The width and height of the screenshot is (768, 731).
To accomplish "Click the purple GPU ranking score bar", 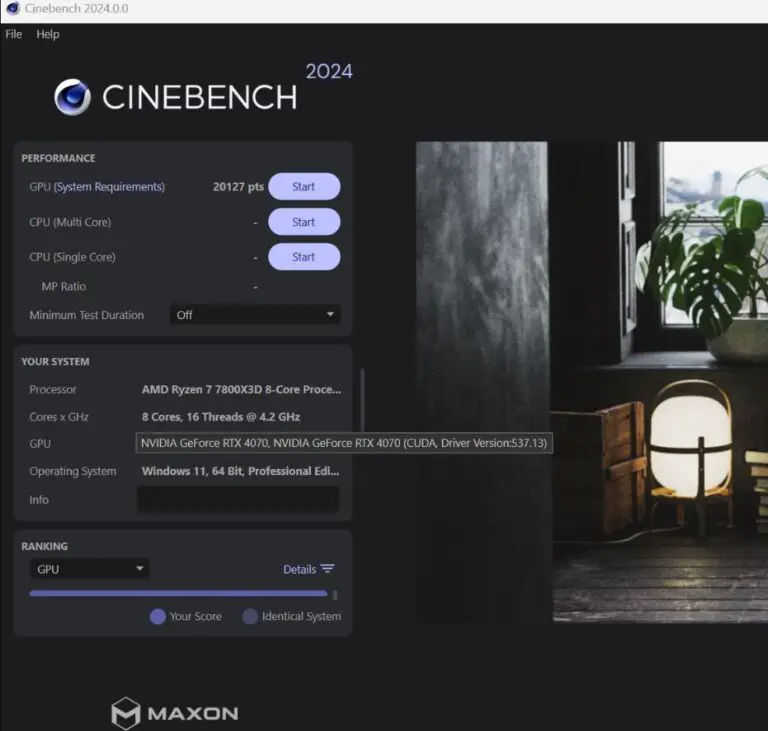I will pyautogui.click(x=178, y=593).
